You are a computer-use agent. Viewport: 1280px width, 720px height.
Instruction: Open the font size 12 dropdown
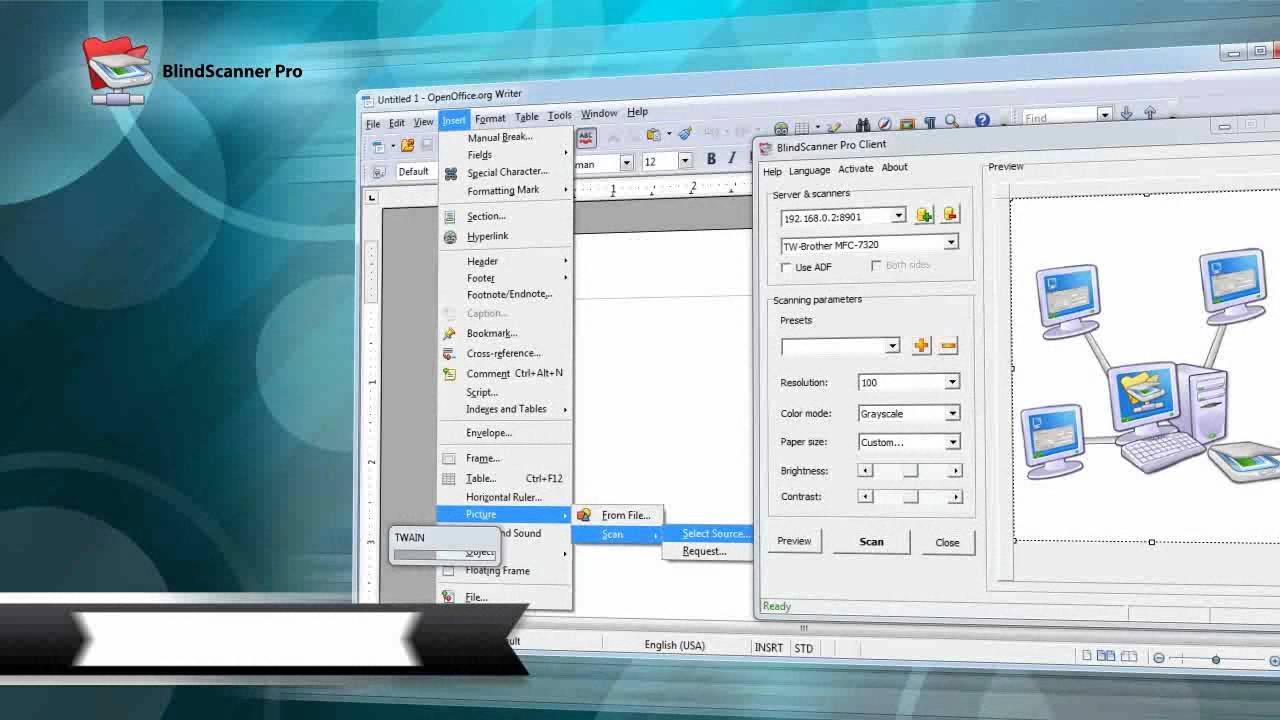[685, 161]
